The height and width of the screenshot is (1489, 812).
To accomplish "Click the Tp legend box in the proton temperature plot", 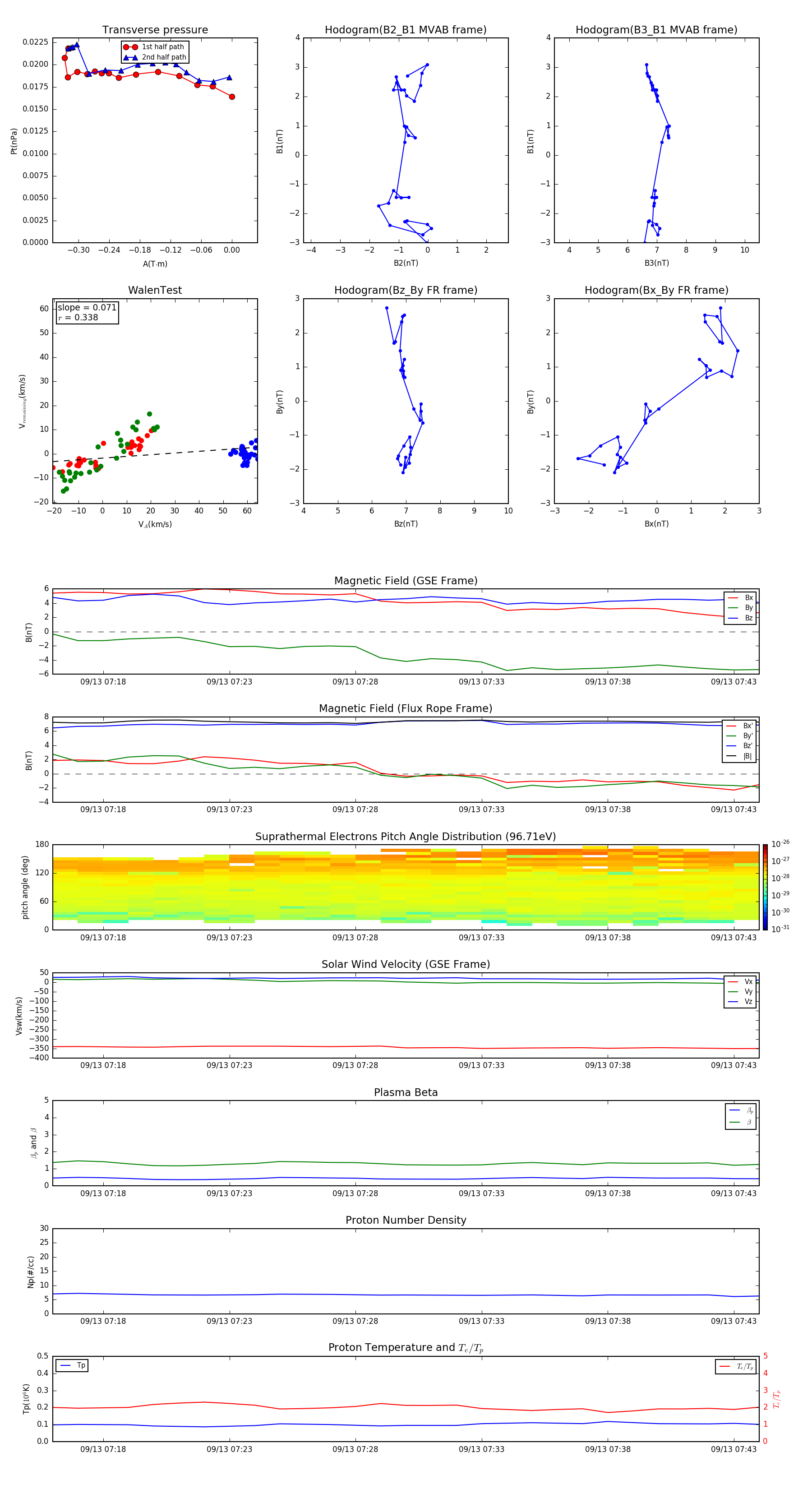I will coord(72,1366).
